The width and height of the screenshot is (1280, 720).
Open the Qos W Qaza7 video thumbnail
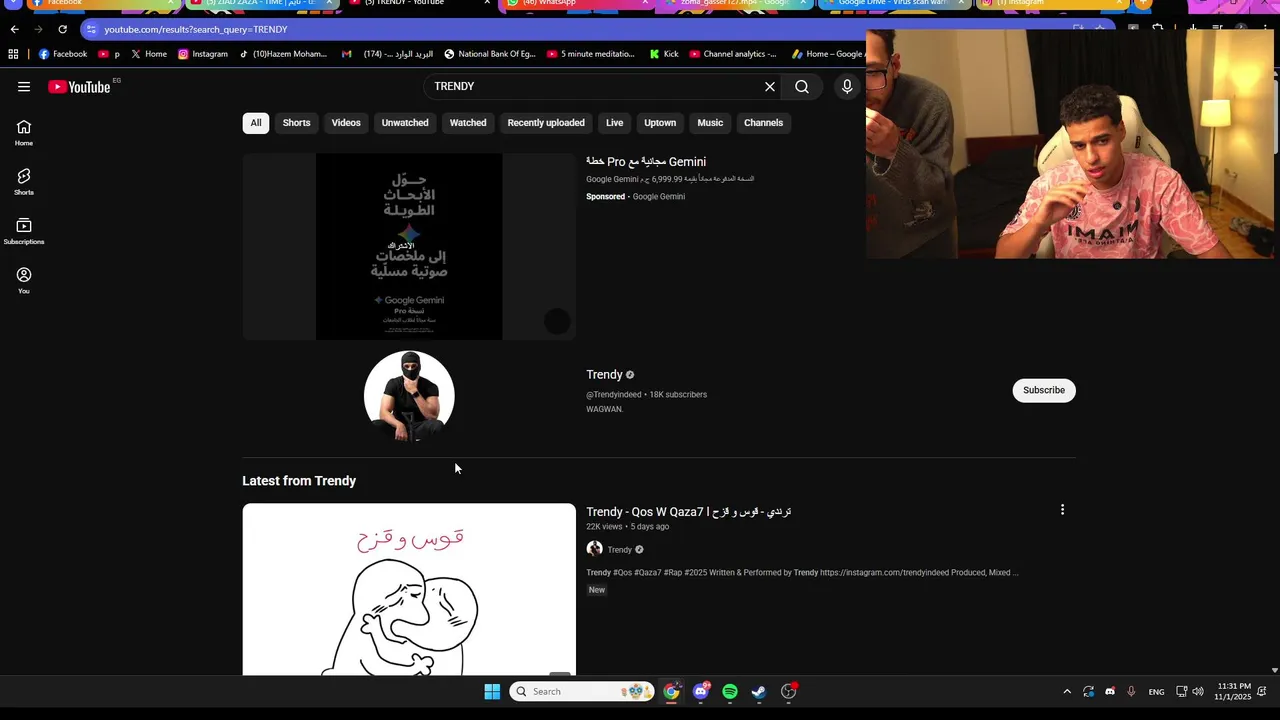coord(409,589)
